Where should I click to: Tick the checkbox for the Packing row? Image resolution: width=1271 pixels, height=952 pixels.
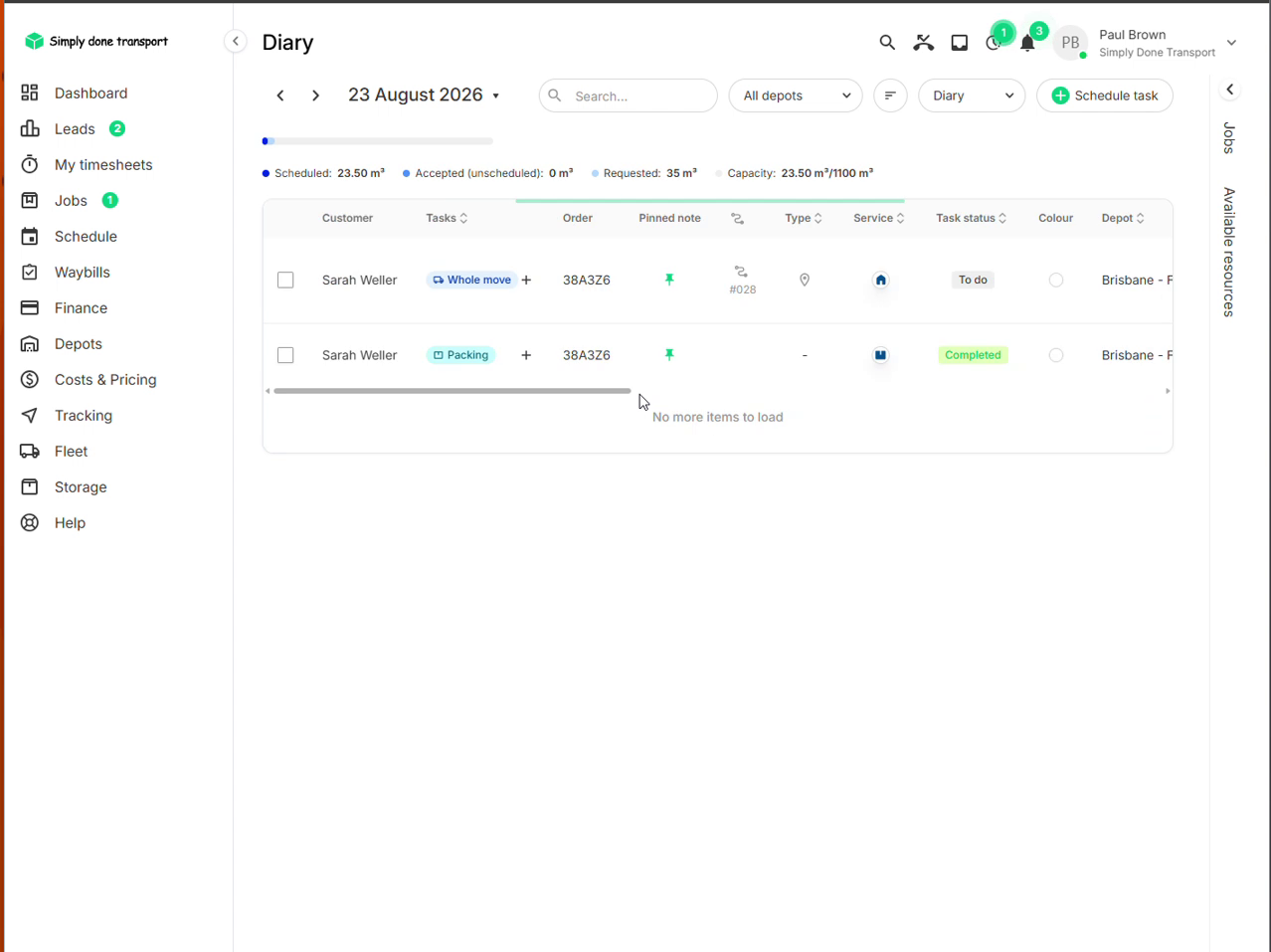[285, 355]
